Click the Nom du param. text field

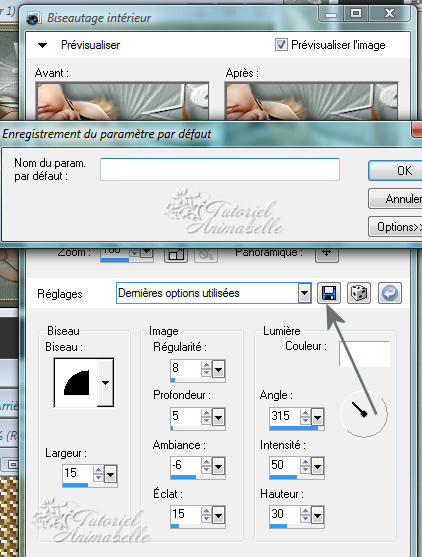tap(220, 170)
